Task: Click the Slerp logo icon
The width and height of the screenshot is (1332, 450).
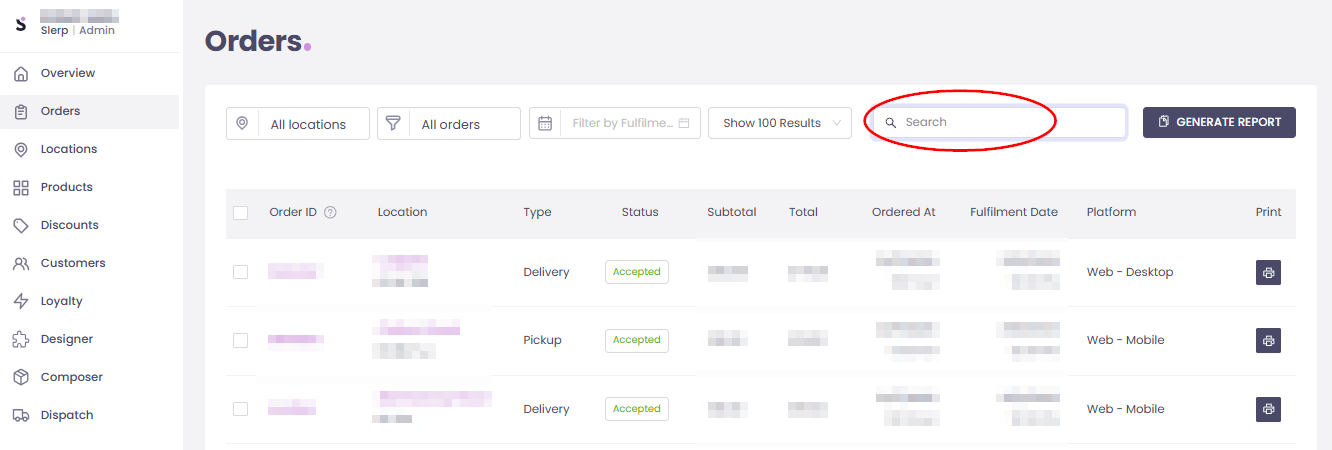Action: click(x=21, y=24)
